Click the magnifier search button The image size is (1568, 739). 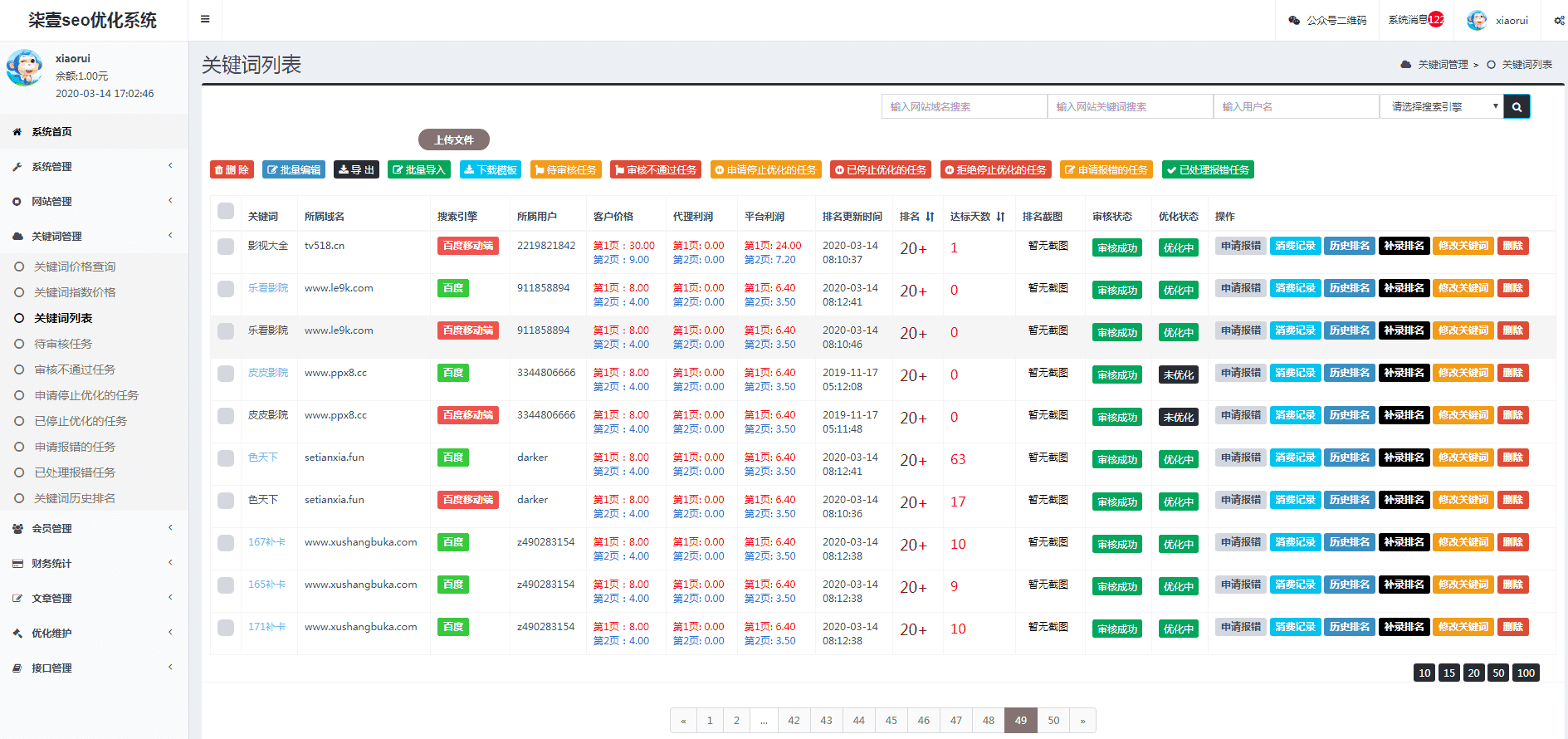tap(1517, 106)
